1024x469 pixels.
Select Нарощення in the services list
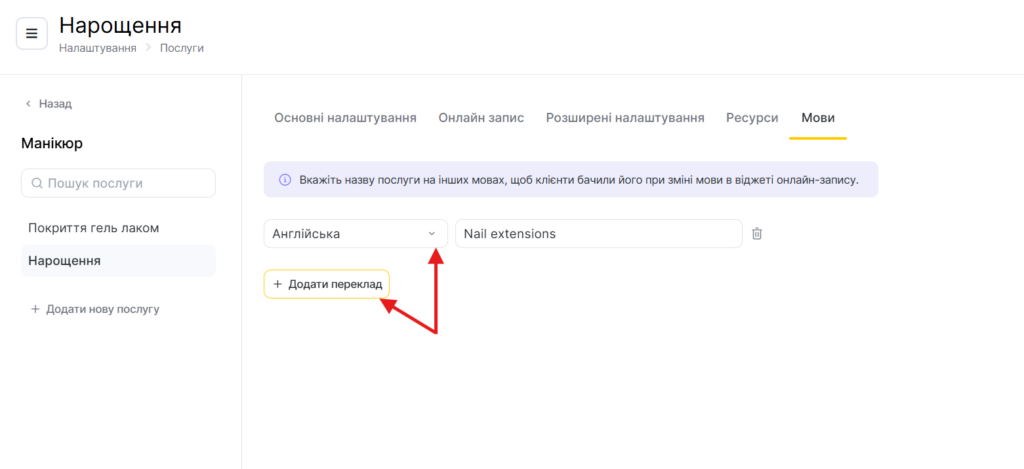pos(64,261)
